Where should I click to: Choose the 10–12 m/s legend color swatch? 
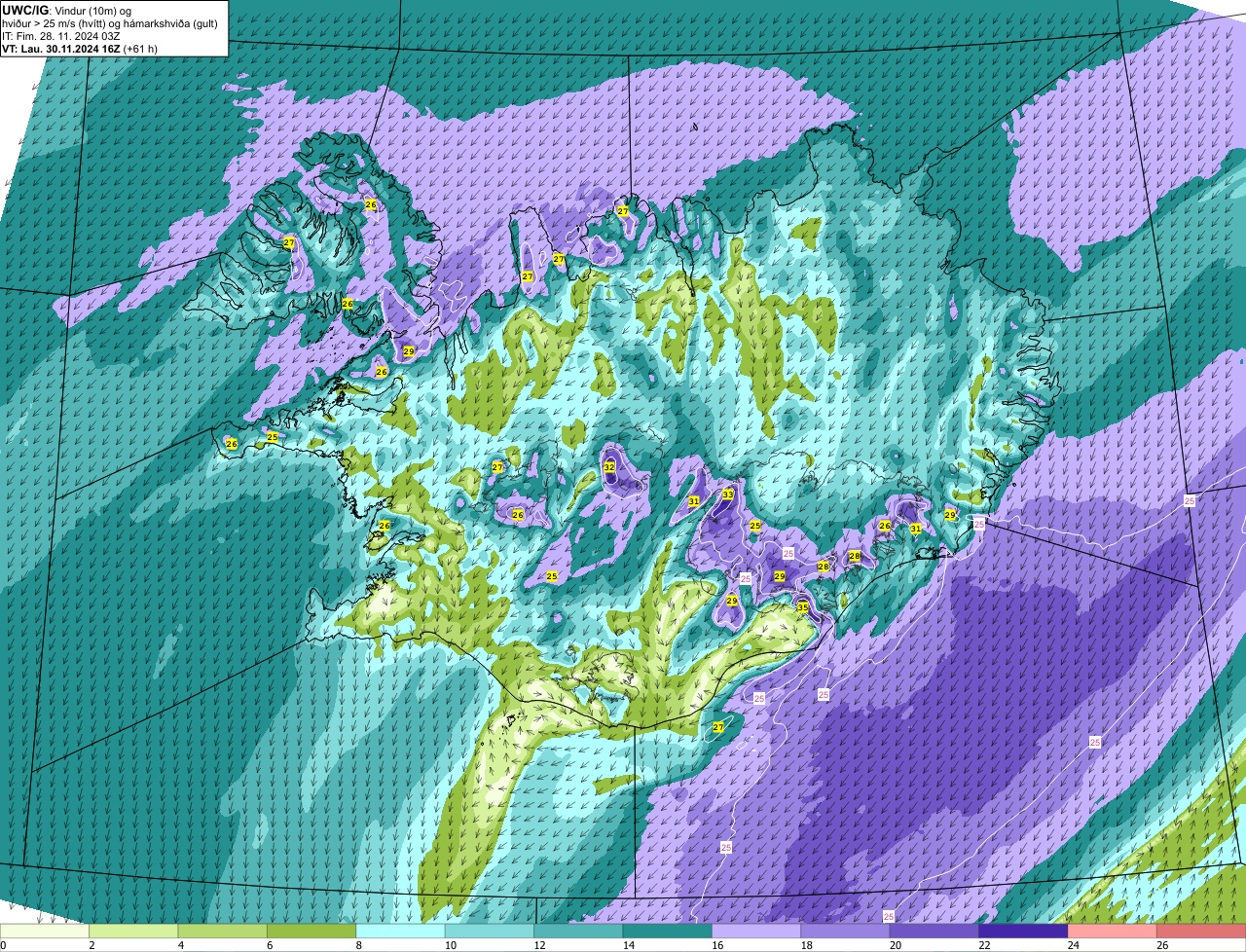point(490,932)
